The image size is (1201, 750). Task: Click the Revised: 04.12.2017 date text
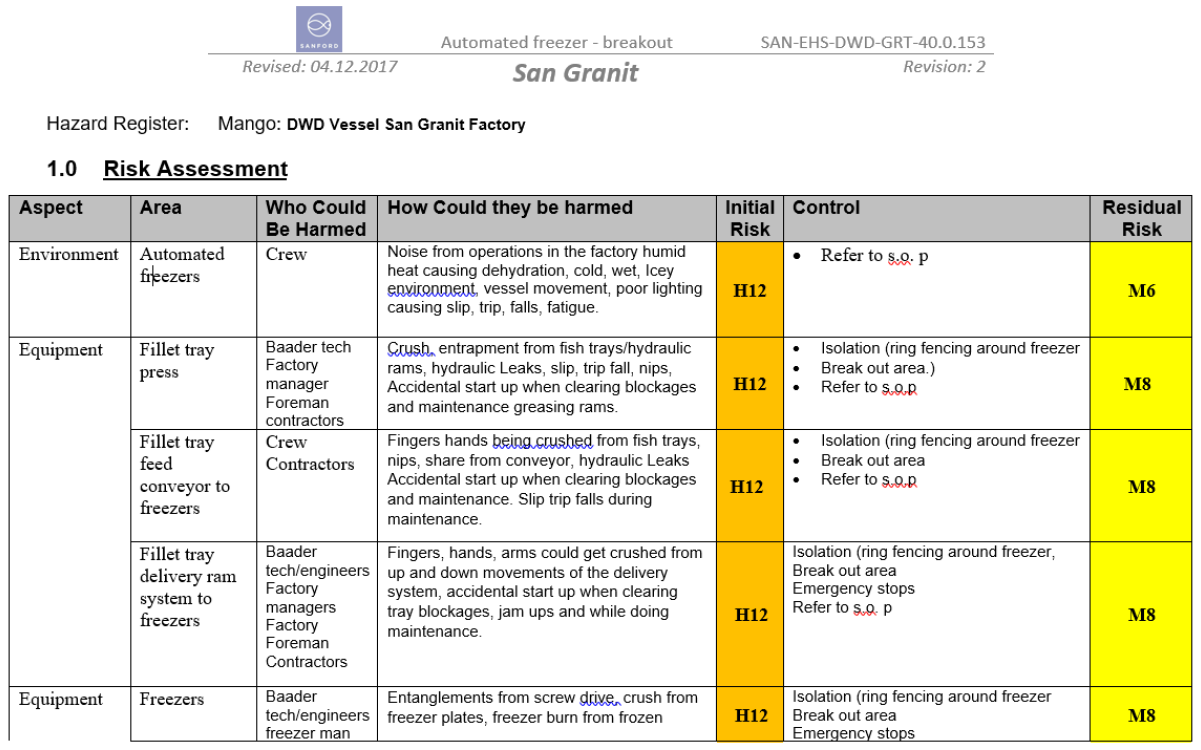click(x=319, y=66)
